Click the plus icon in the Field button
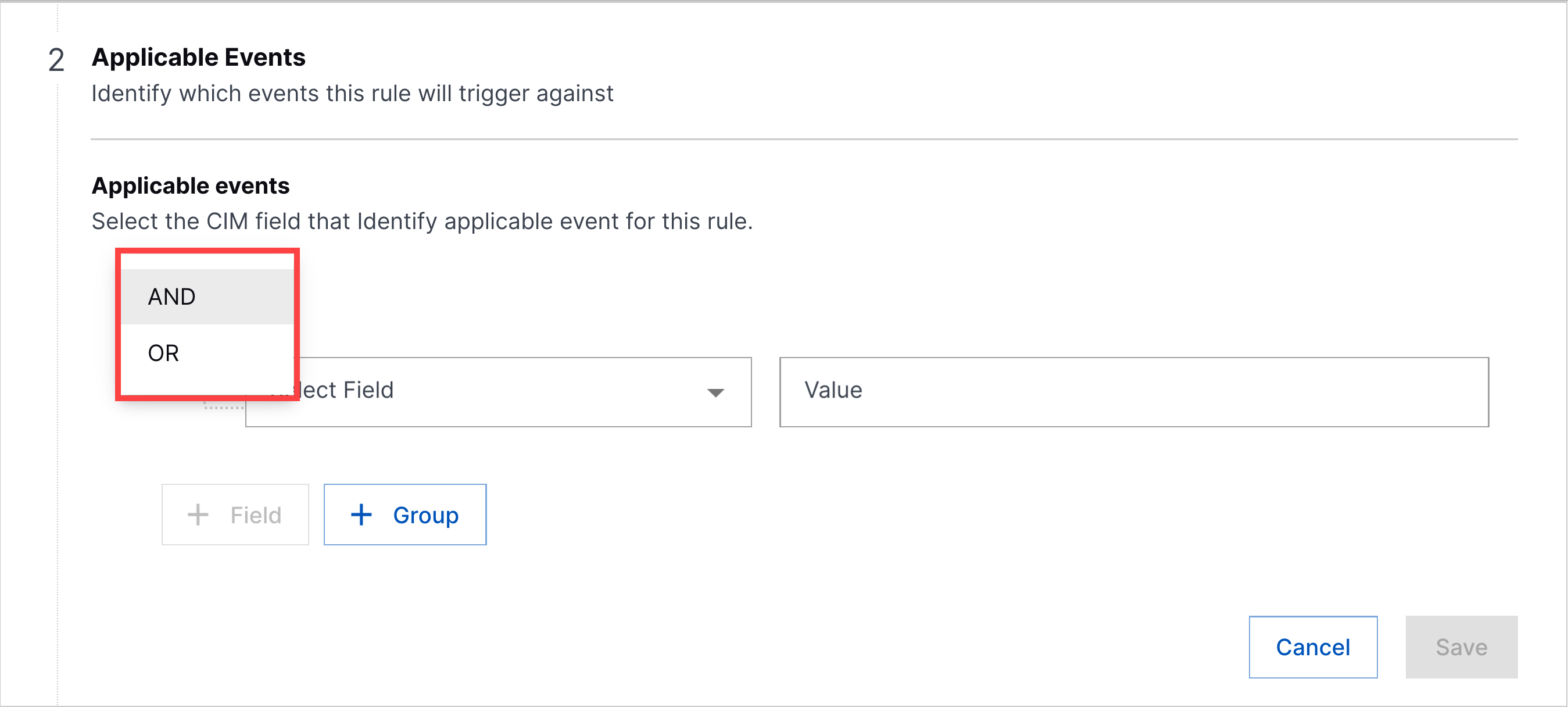1568x707 pixels. [x=197, y=515]
